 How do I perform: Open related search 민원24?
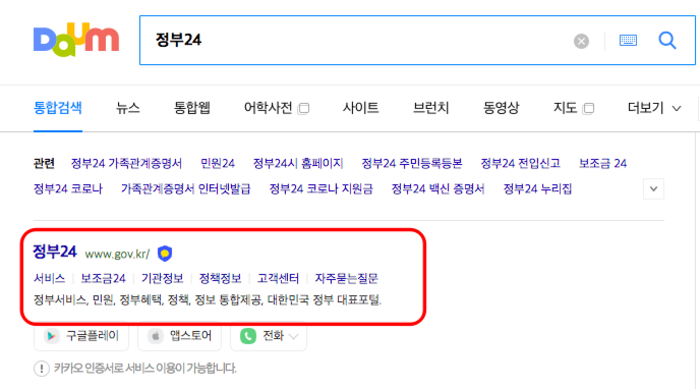(x=217, y=163)
